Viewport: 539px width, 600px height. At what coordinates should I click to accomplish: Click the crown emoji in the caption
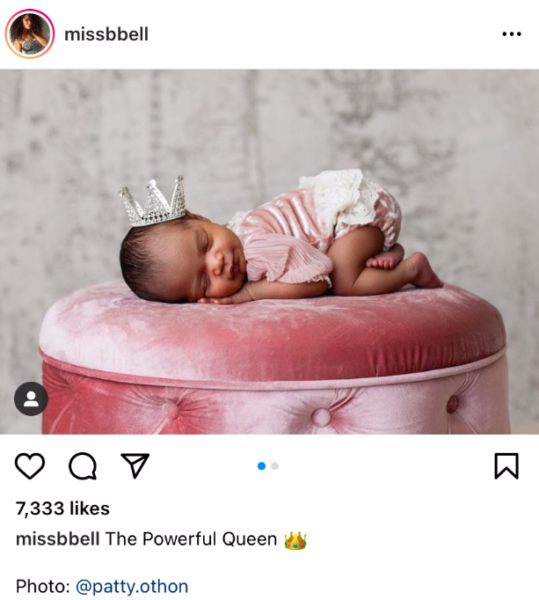[295, 540]
